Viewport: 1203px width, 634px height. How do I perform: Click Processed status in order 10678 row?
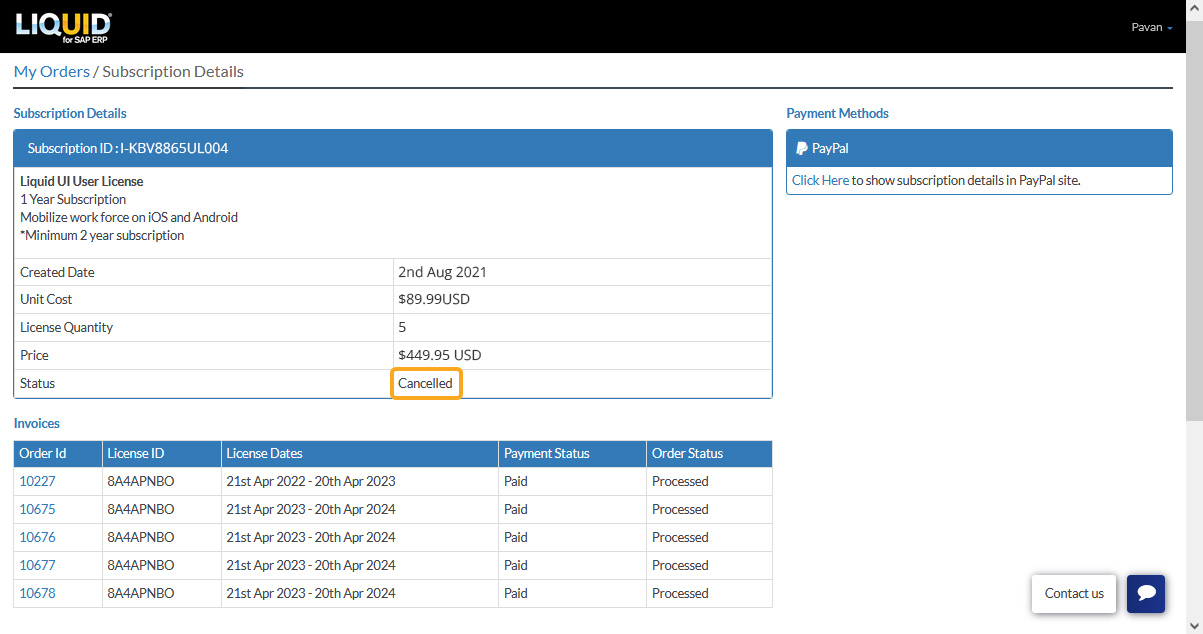(x=680, y=593)
